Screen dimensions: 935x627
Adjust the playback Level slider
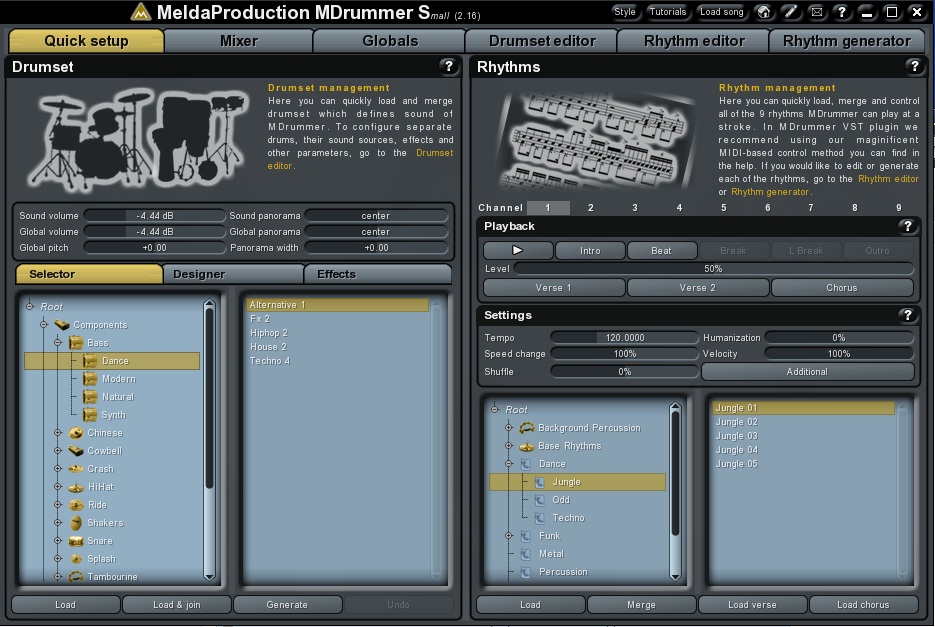point(713,268)
